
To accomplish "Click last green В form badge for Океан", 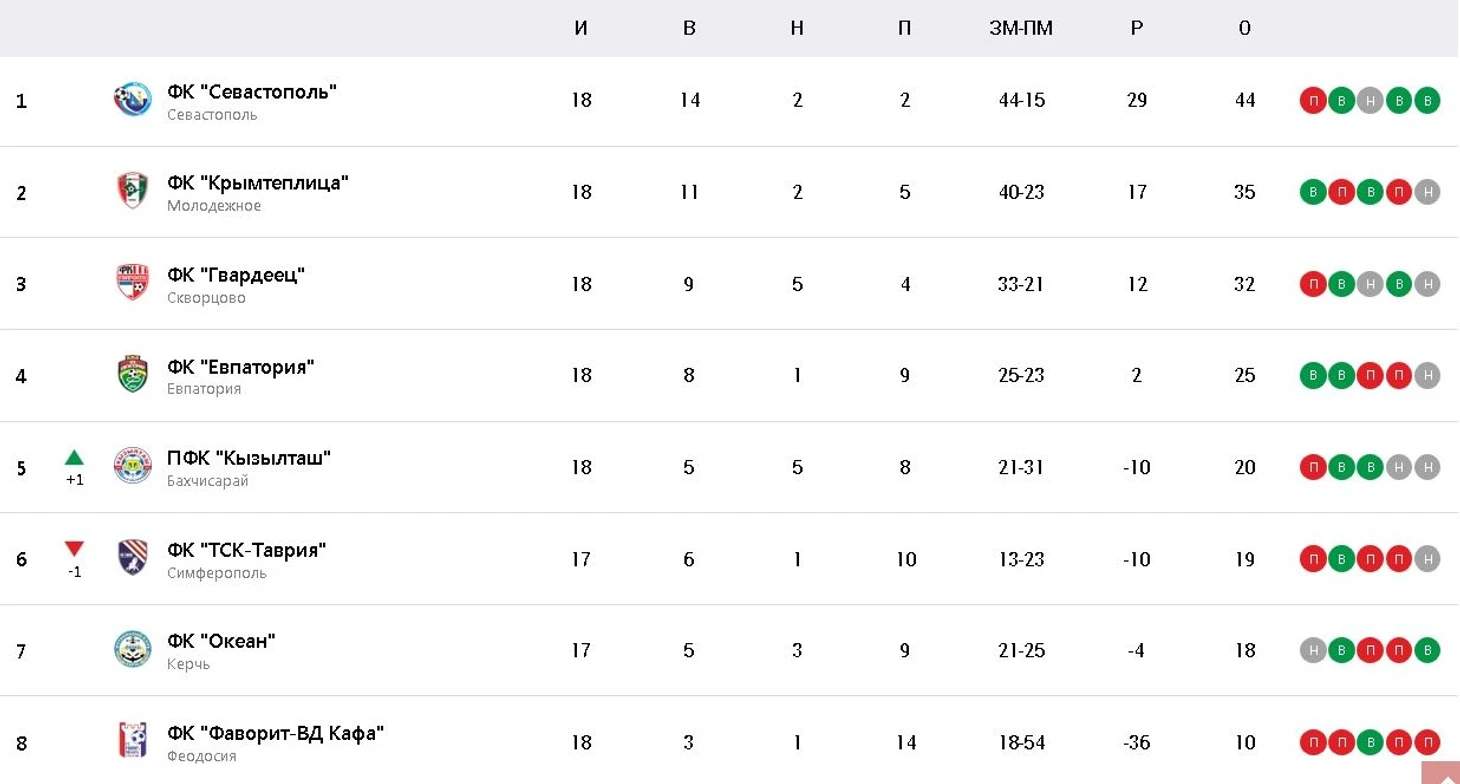I will pos(1428,650).
